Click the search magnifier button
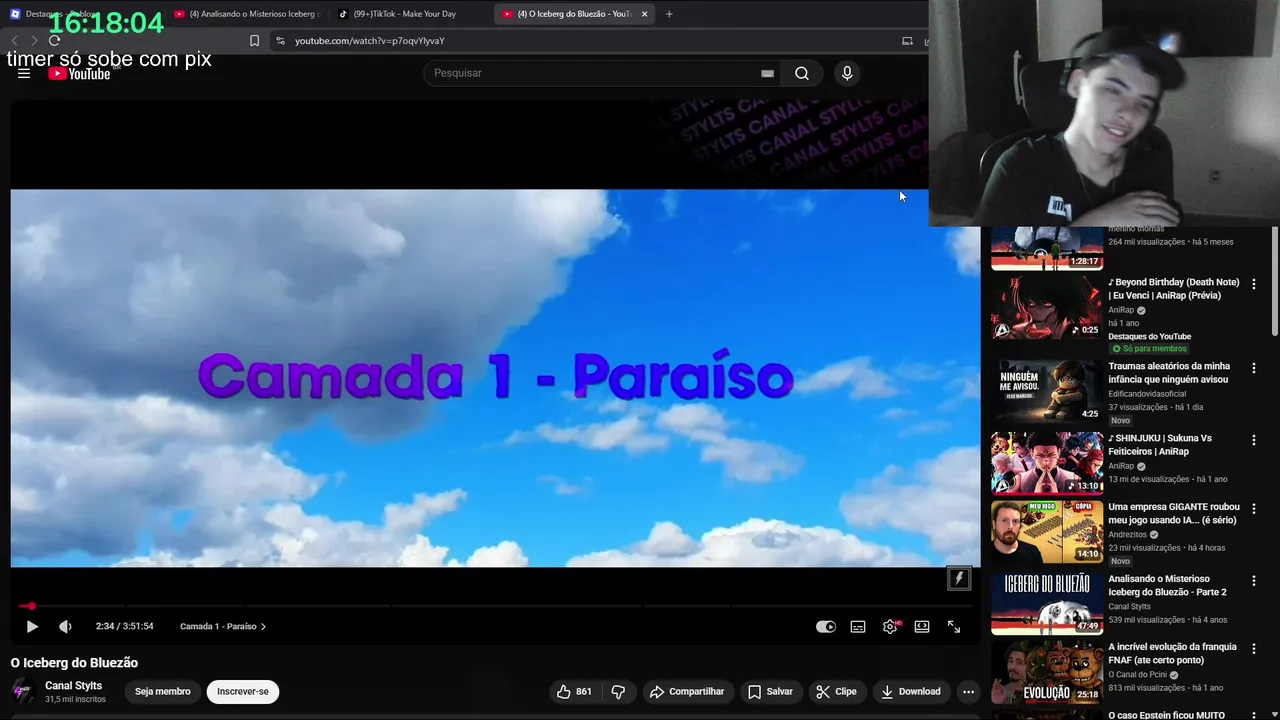Screen dimensions: 1280x720 tap(802, 73)
